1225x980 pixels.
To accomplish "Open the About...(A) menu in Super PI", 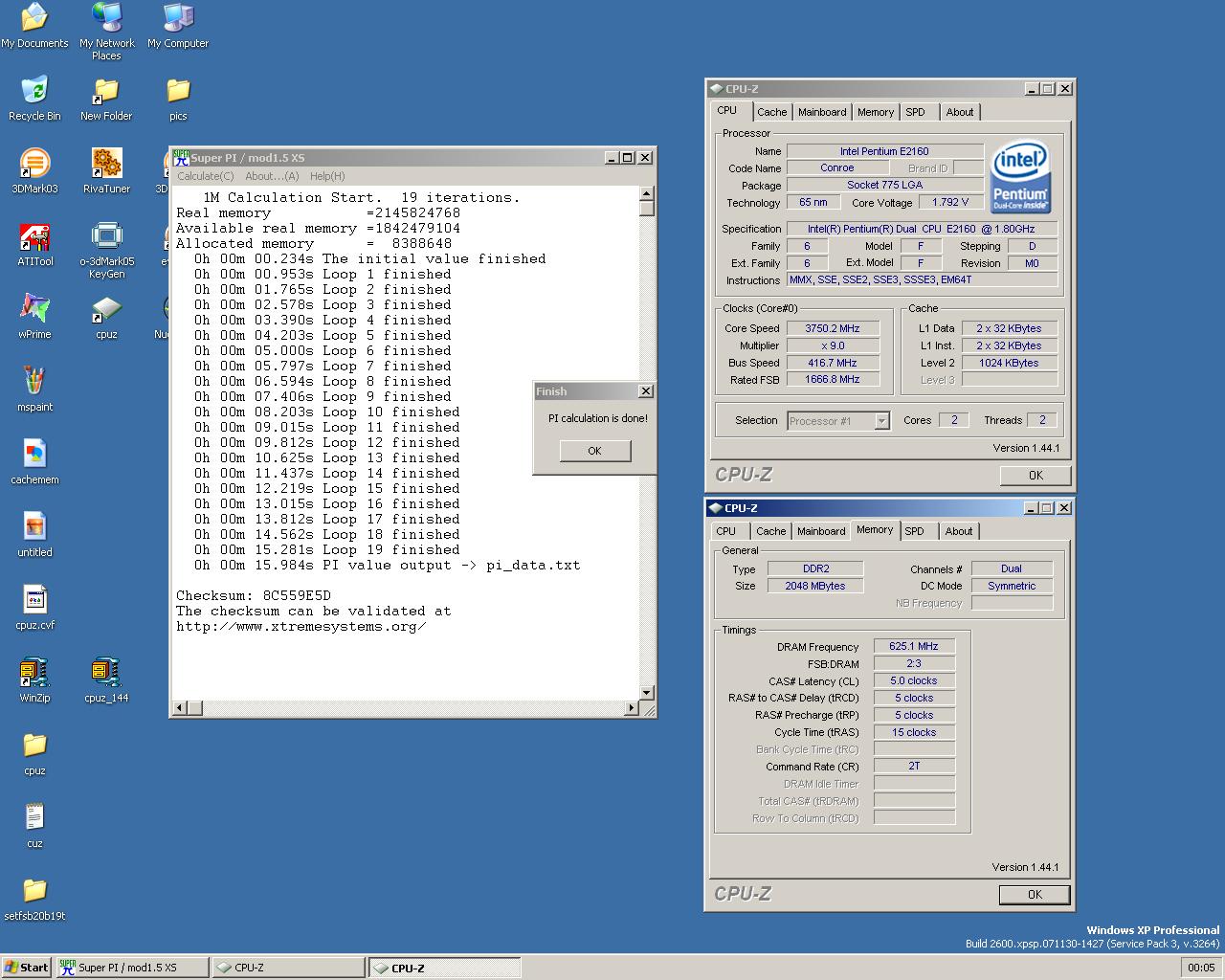I will point(272,176).
